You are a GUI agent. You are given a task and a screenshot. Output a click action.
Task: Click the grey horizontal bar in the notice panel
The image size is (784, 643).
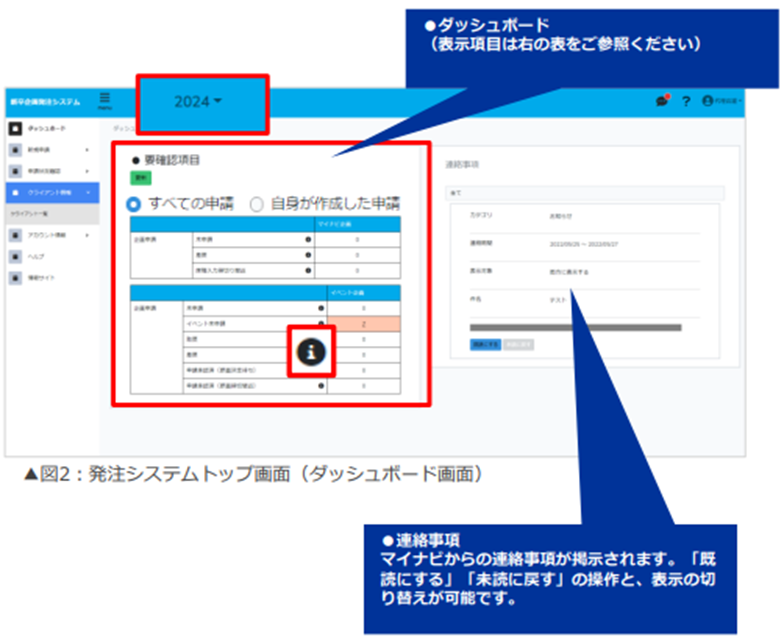click(575, 327)
